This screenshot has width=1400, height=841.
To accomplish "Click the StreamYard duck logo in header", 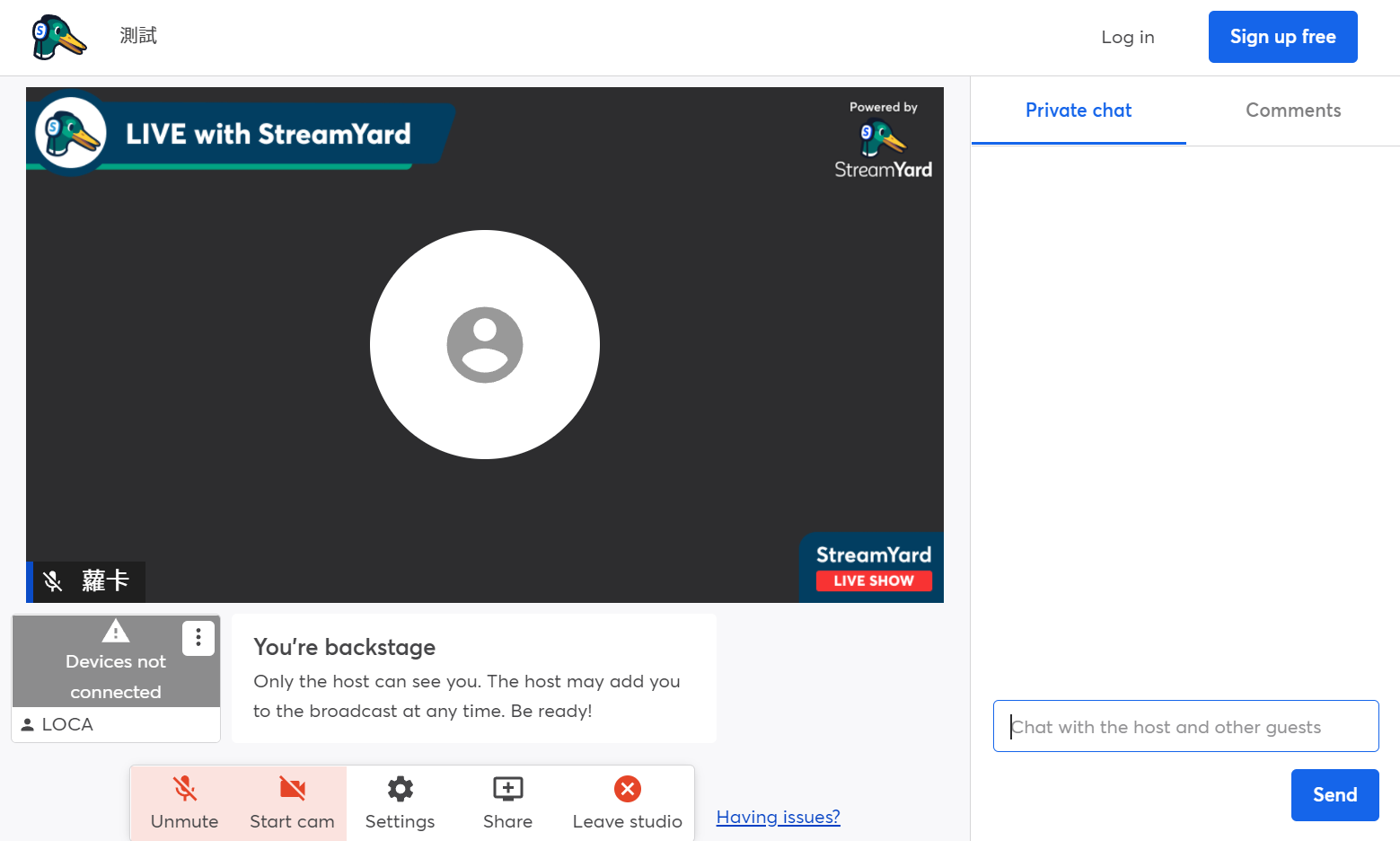I will click(x=59, y=37).
